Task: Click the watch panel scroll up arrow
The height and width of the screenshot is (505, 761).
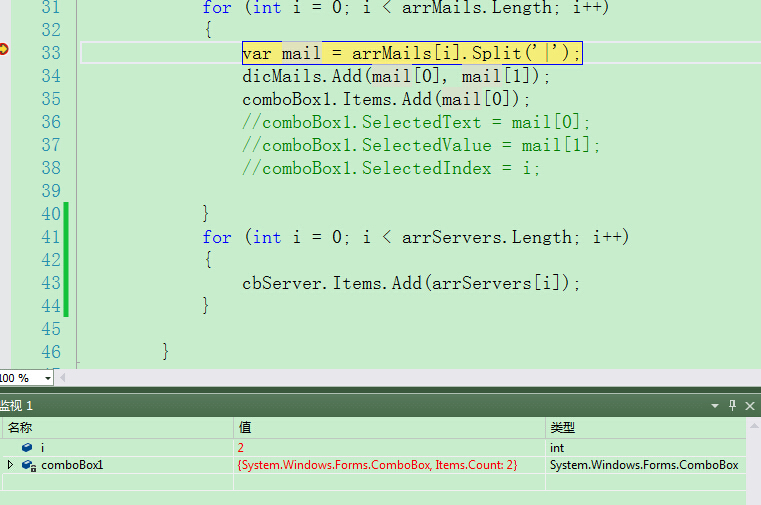Action: pos(754,426)
